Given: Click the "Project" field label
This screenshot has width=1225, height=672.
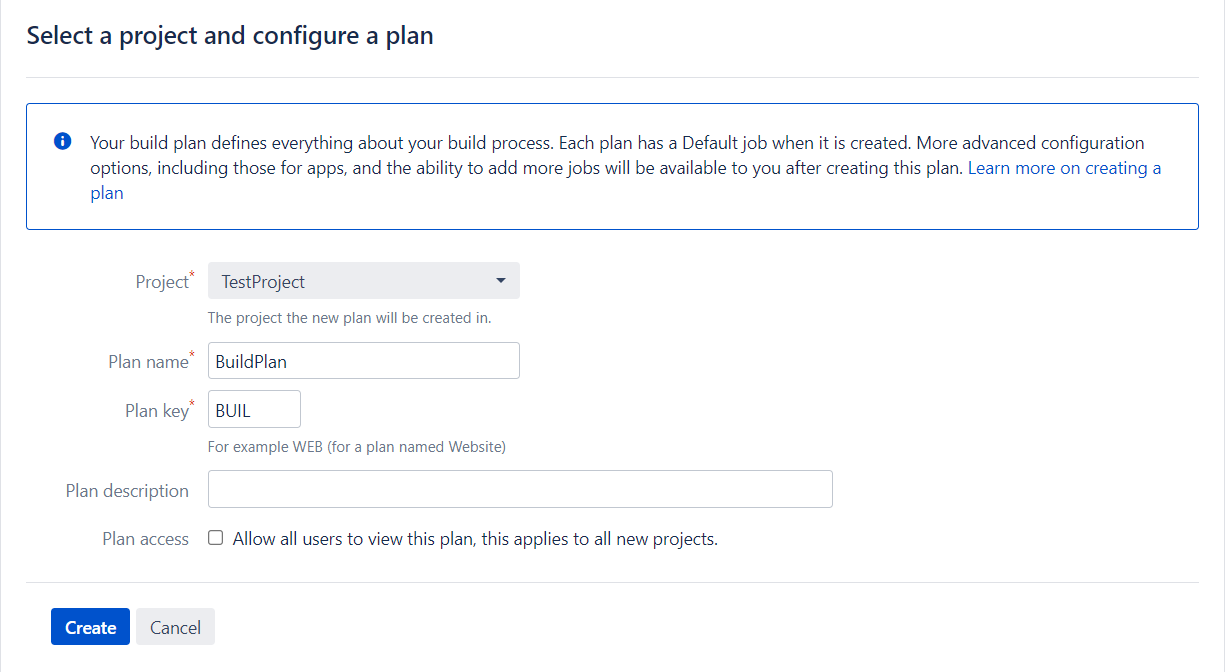Looking at the screenshot, I should click(x=161, y=282).
